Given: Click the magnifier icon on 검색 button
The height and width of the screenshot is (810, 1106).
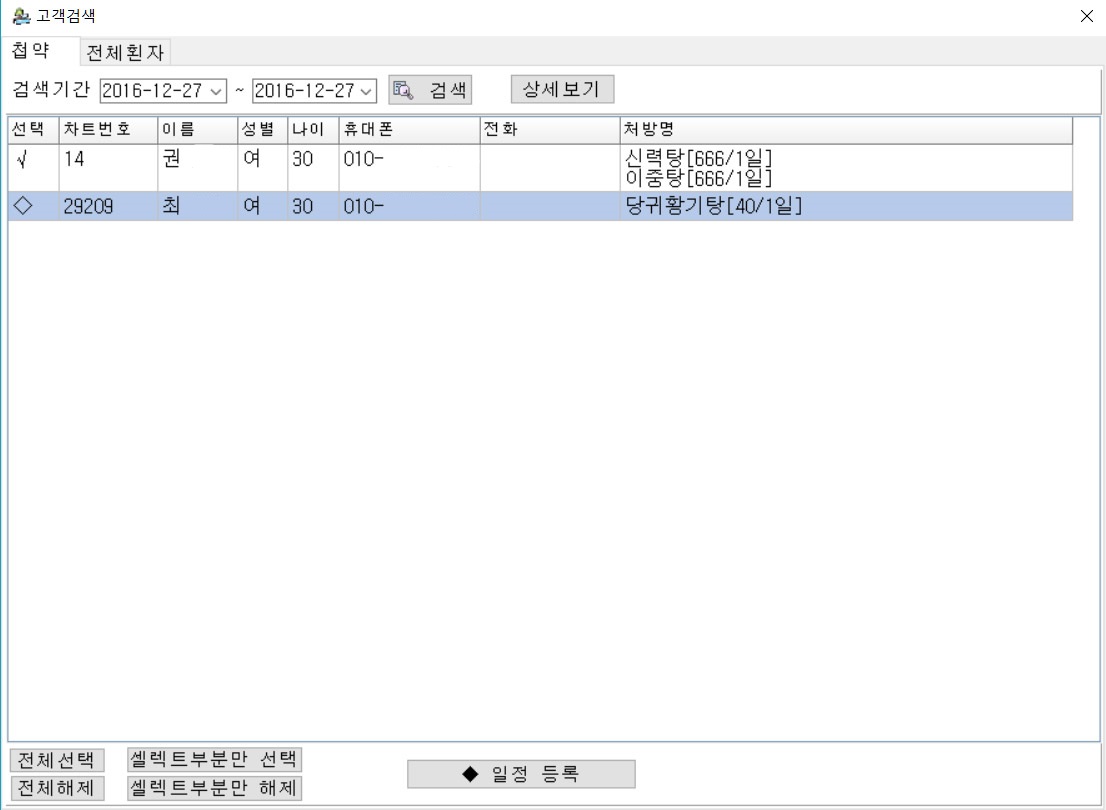Looking at the screenshot, I should pos(403,90).
